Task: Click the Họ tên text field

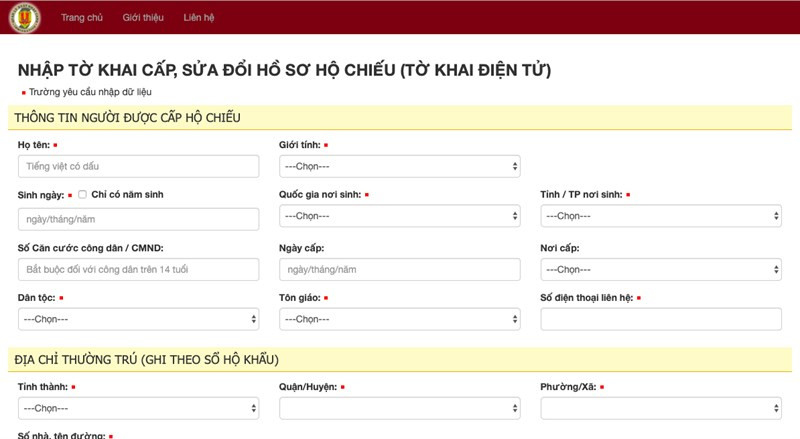Action: pyautogui.click(x=138, y=166)
